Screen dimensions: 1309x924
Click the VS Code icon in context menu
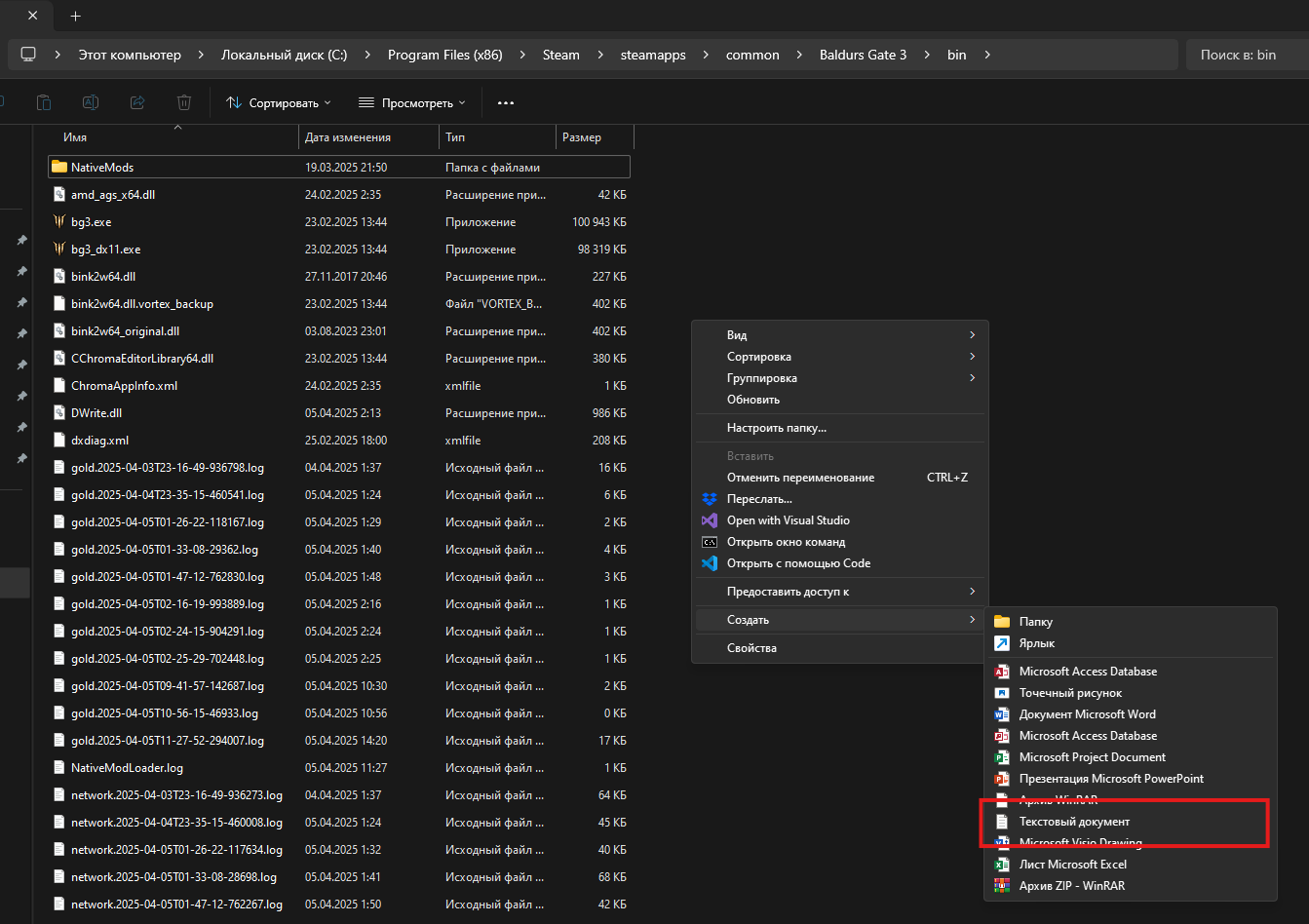(710, 563)
